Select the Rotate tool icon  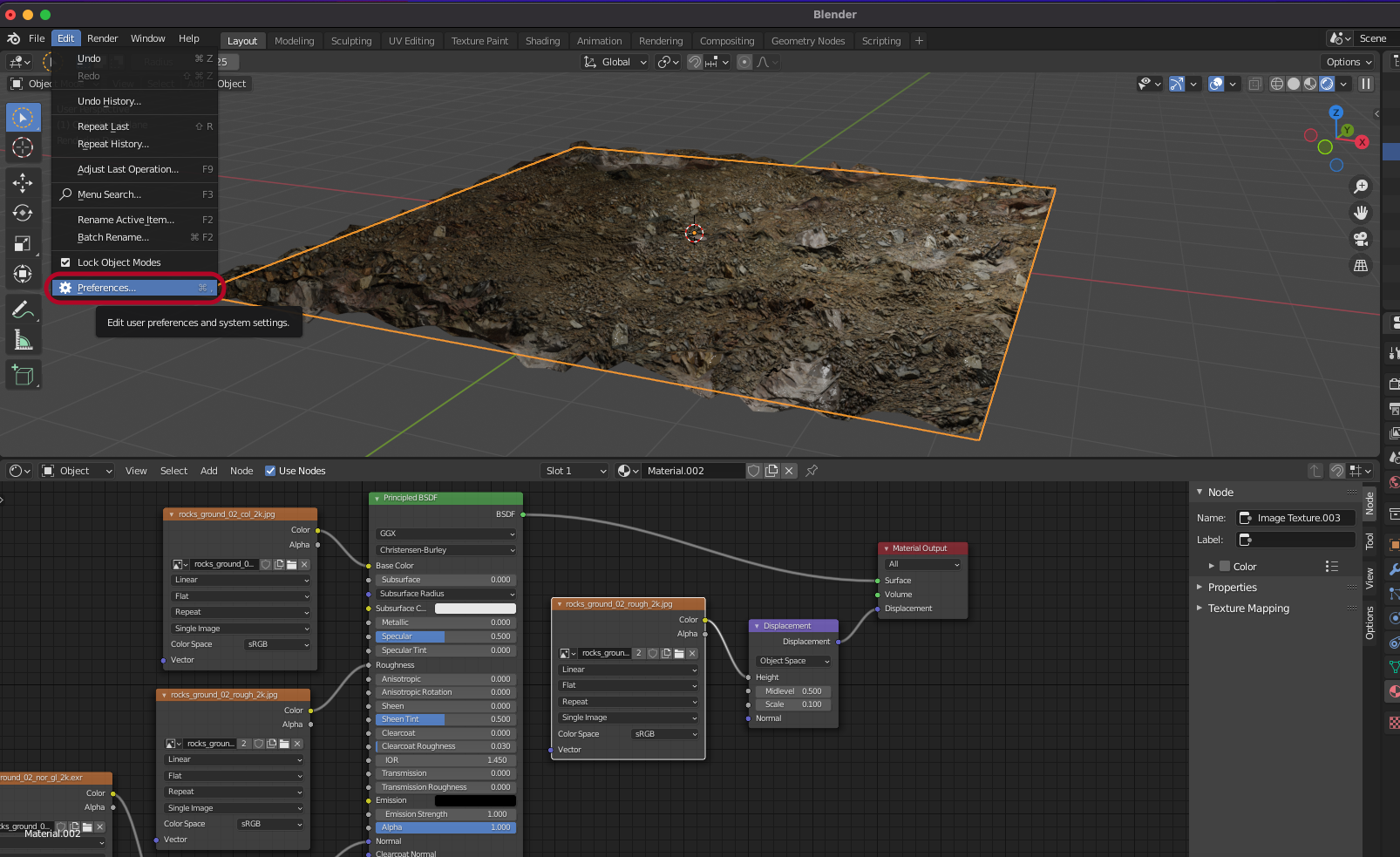coord(24,213)
